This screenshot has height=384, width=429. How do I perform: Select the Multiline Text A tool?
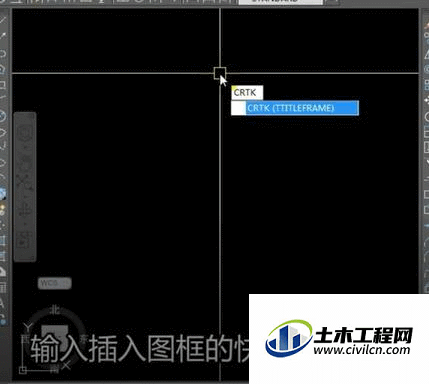tap(2, 303)
